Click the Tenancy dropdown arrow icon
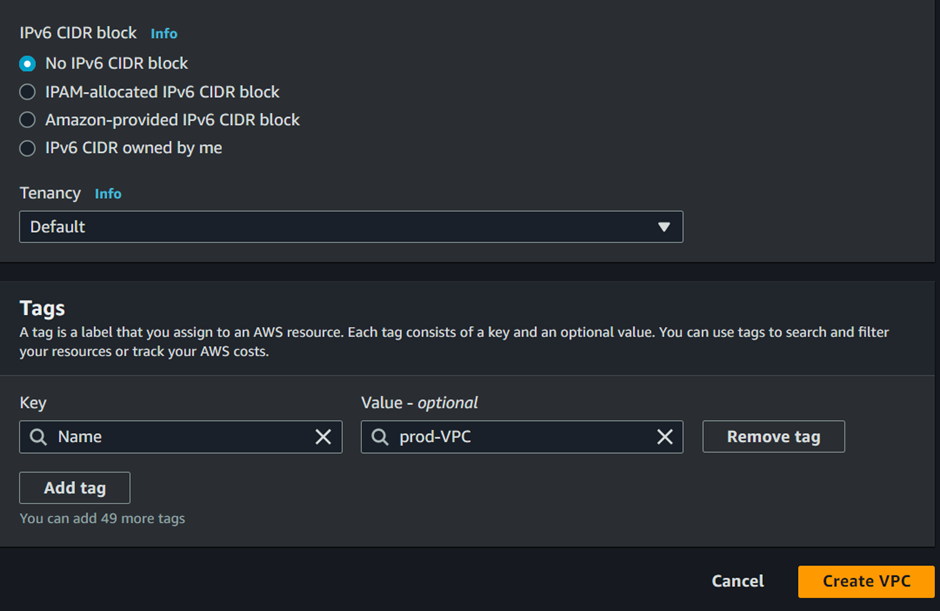Screen dimensions: 940x611 (664, 227)
